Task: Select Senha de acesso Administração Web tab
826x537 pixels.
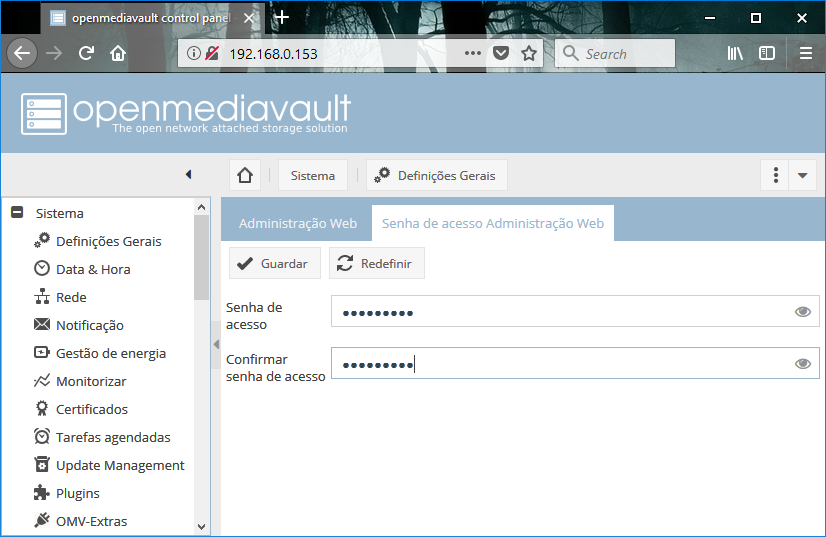Action: (x=493, y=223)
